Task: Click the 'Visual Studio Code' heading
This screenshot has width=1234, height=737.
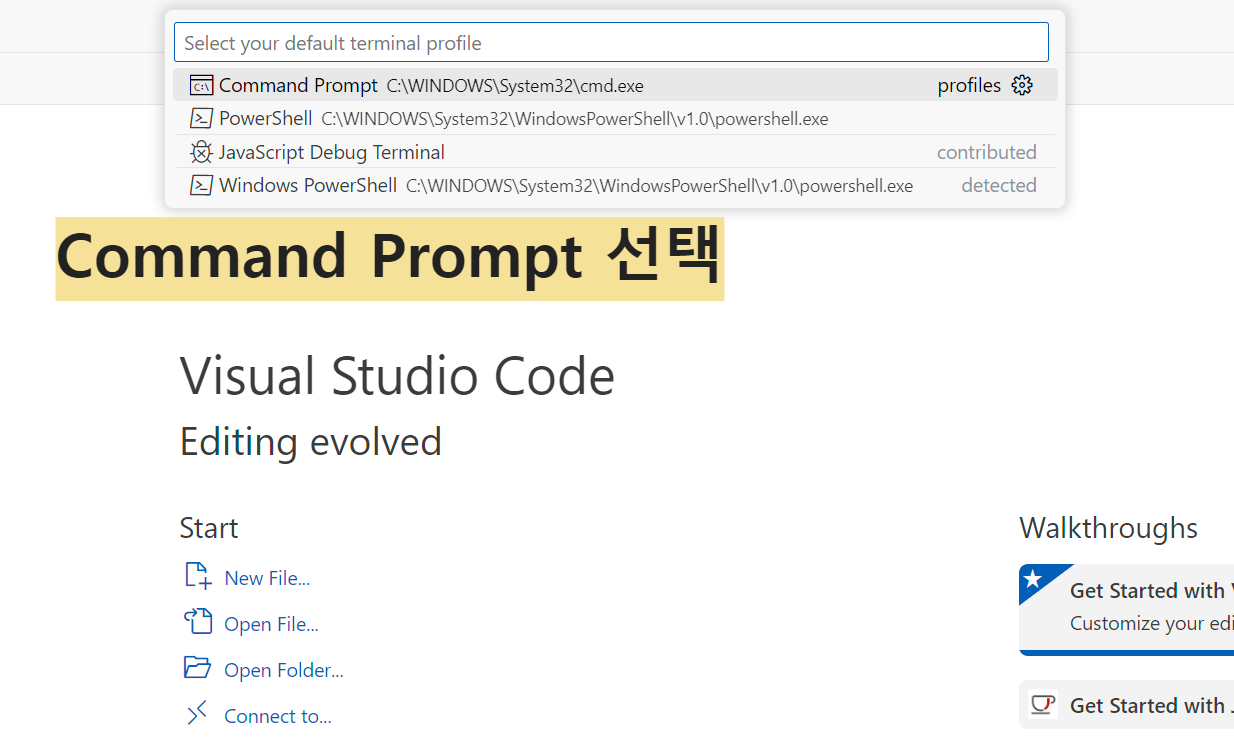Action: 397,376
